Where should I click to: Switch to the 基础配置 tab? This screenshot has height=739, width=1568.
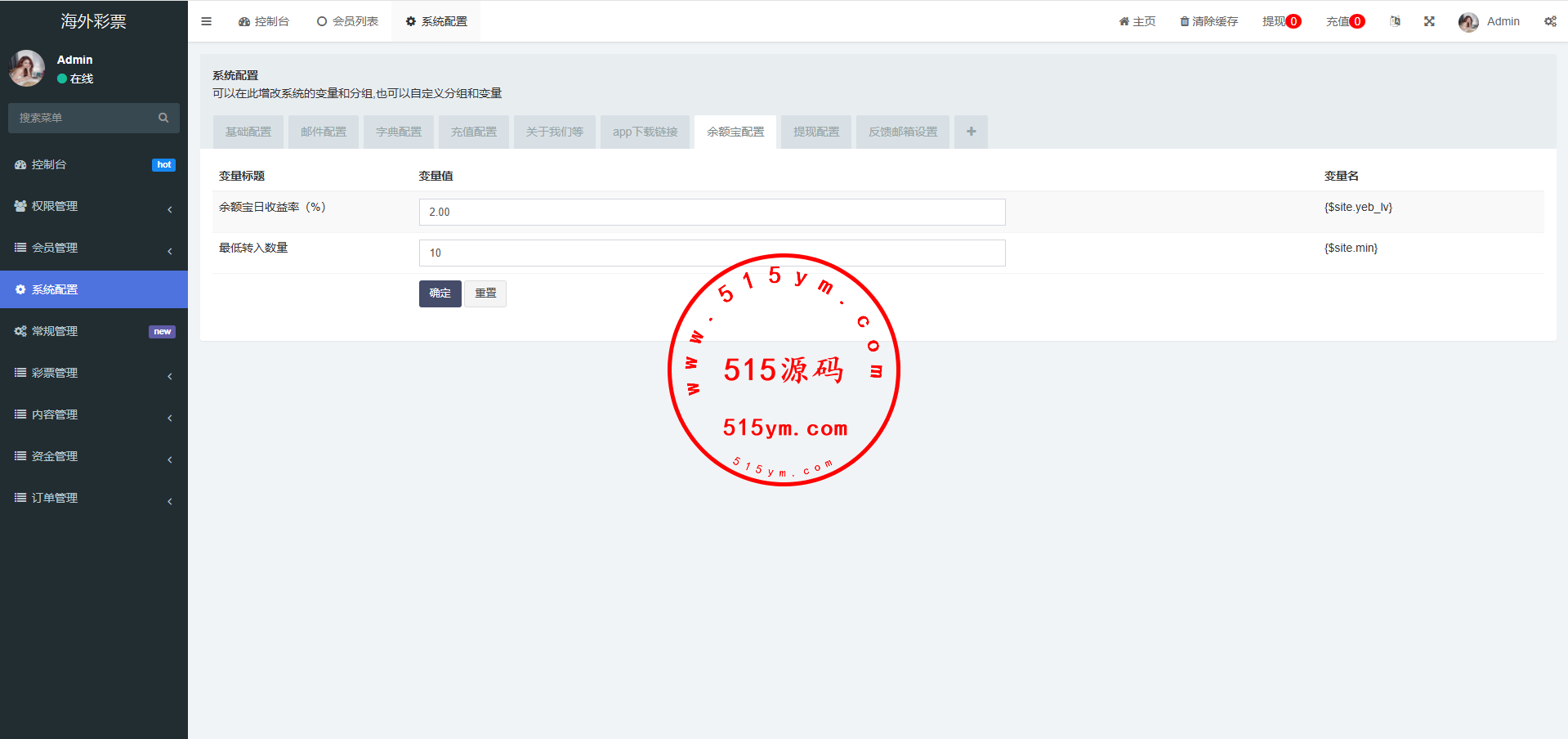[x=248, y=132]
